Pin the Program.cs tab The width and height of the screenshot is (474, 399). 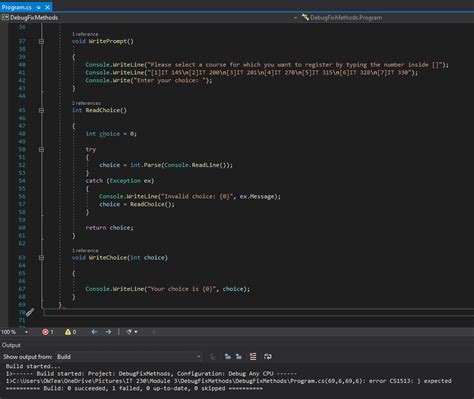pyautogui.click(x=39, y=7)
